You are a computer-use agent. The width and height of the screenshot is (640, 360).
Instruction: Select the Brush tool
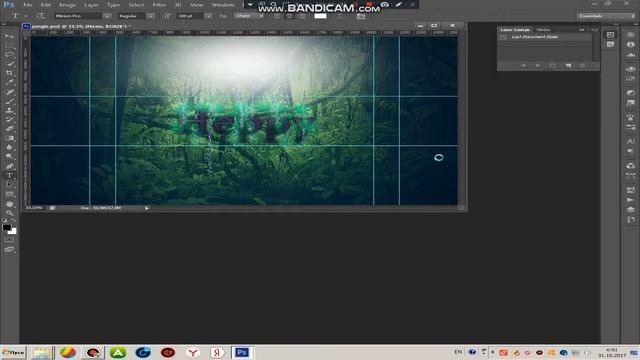(9, 102)
